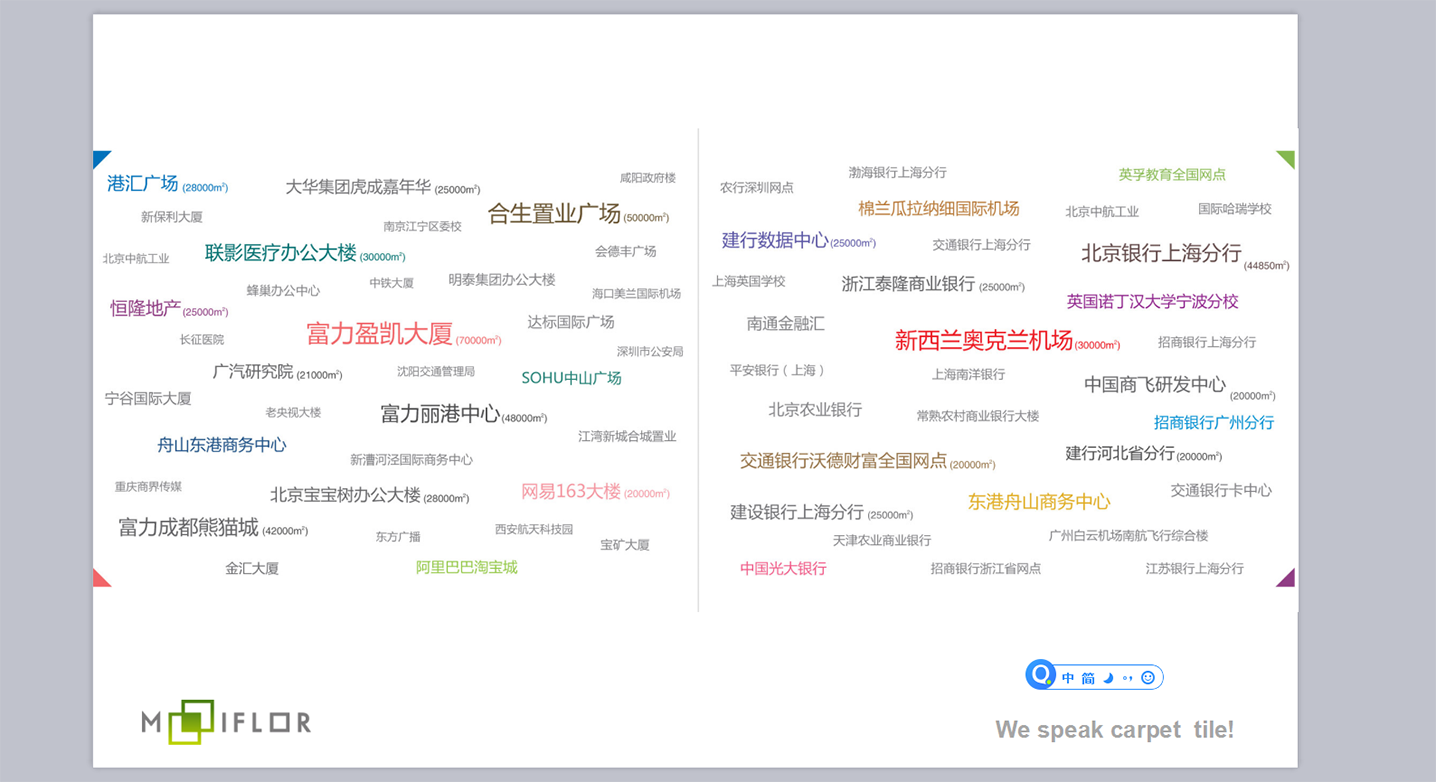Click 建设银行上海分行 text
This screenshot has width=1436, height=782.
click(x=797, y=512)
